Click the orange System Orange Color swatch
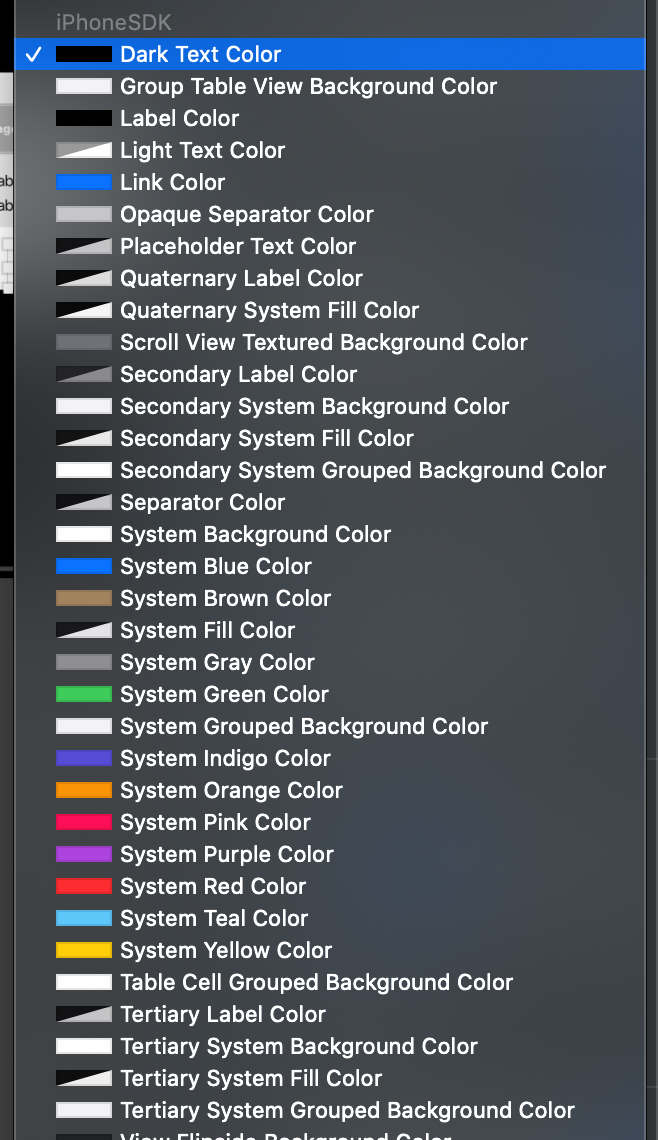The height and width of the screenshot is (1140, 658). [x=84, y=790]
